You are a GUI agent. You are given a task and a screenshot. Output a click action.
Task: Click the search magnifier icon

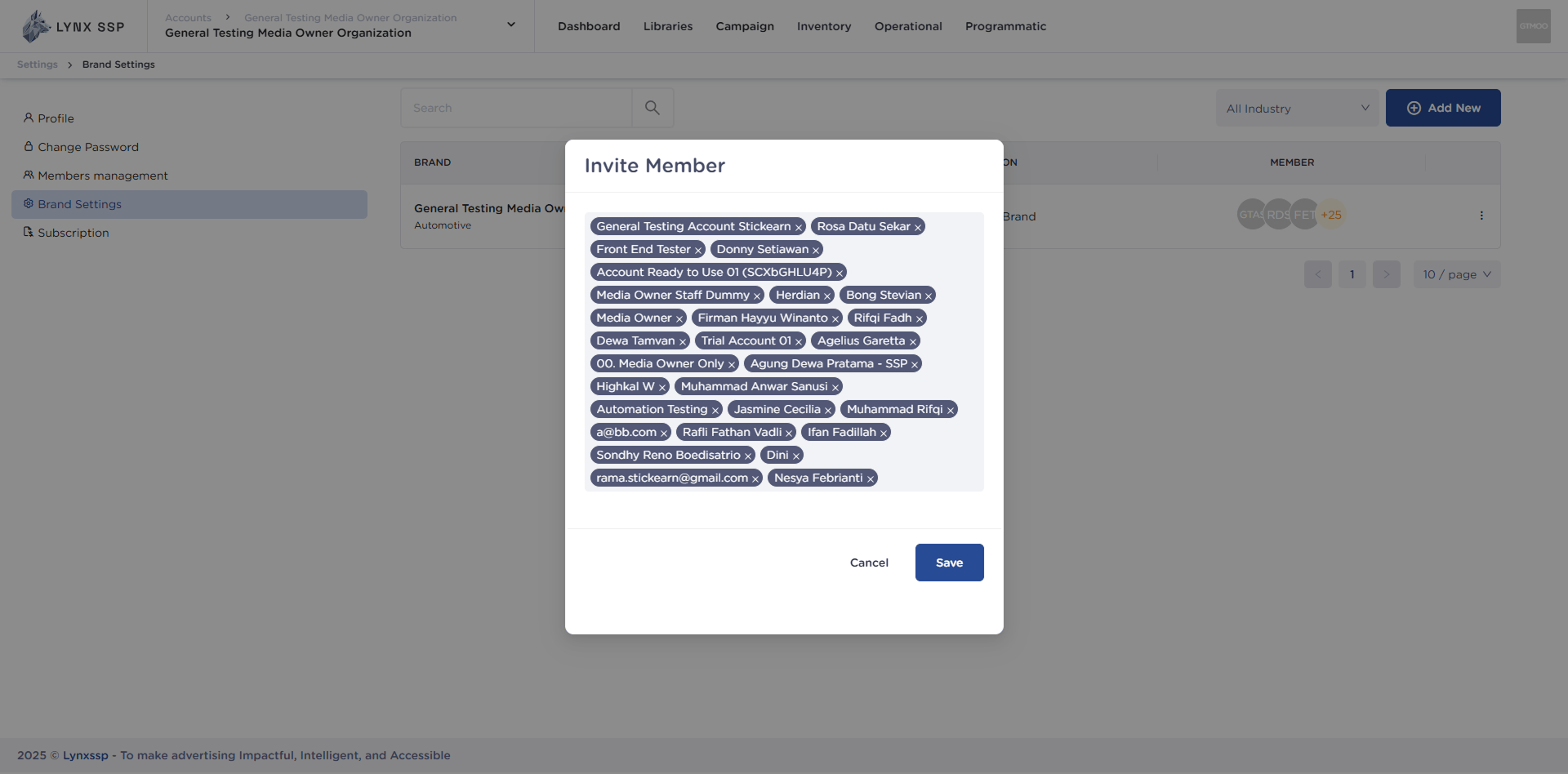[x=653, y=108]
